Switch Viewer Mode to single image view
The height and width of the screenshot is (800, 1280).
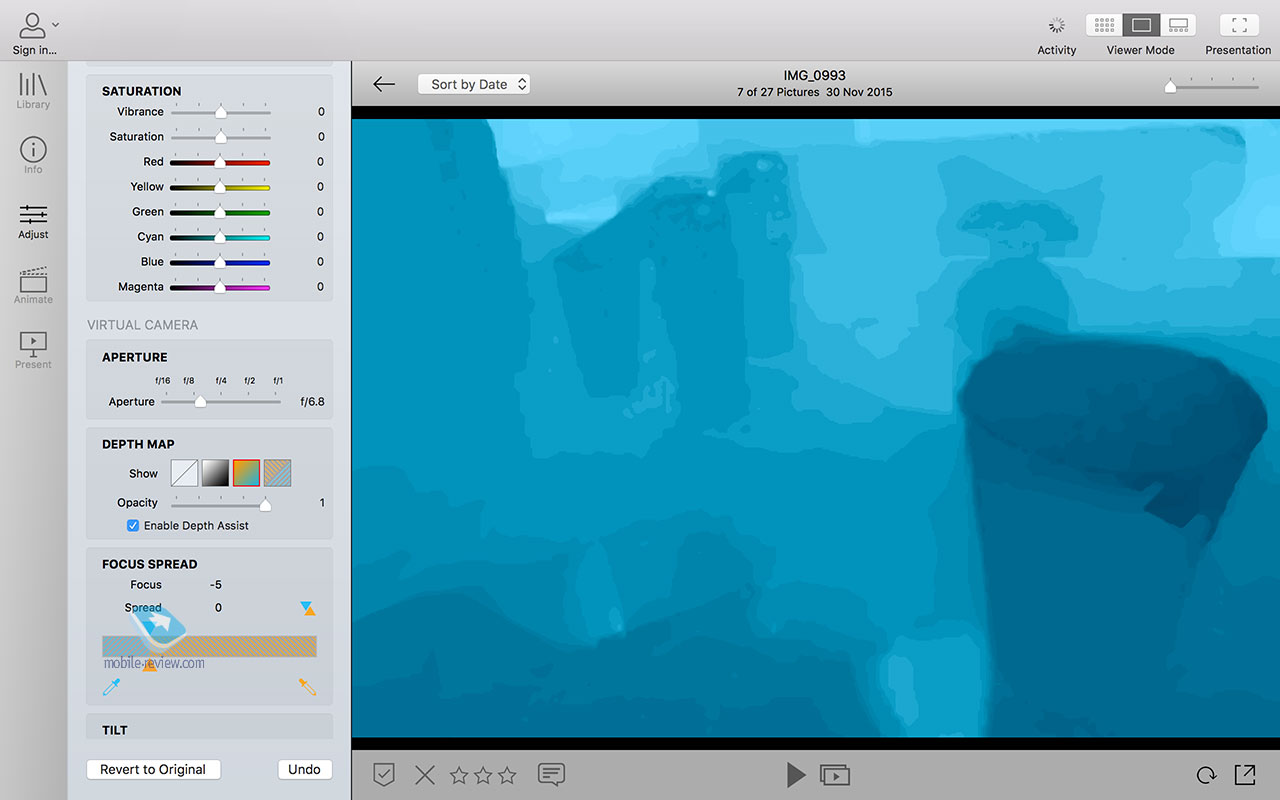coord(1141,25)
